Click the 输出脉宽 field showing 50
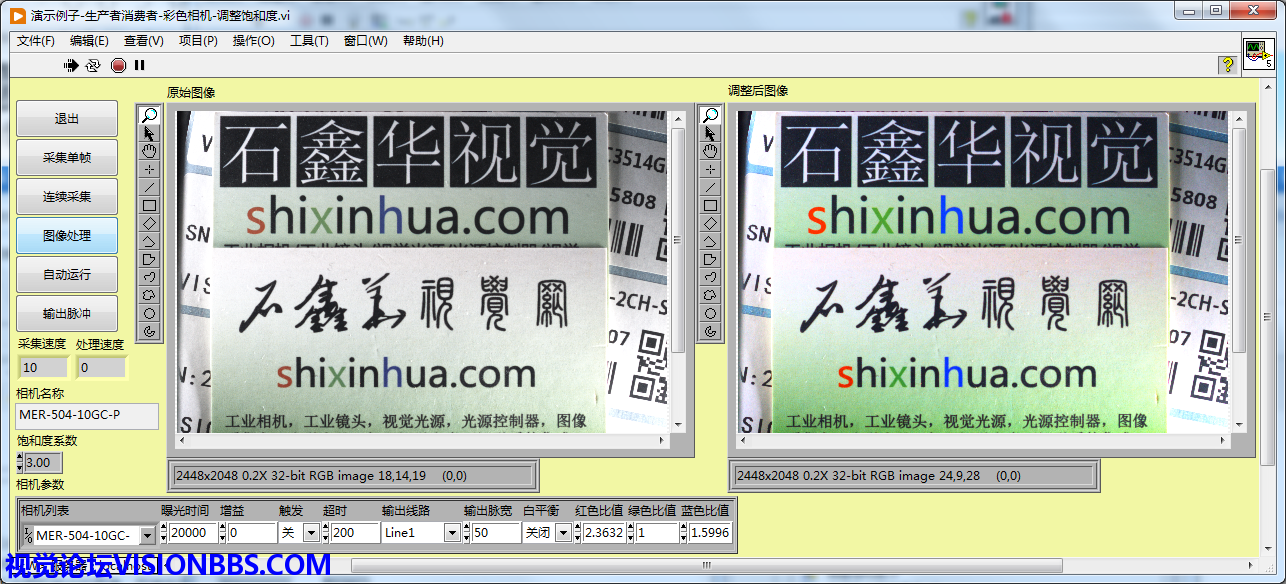 496,533
